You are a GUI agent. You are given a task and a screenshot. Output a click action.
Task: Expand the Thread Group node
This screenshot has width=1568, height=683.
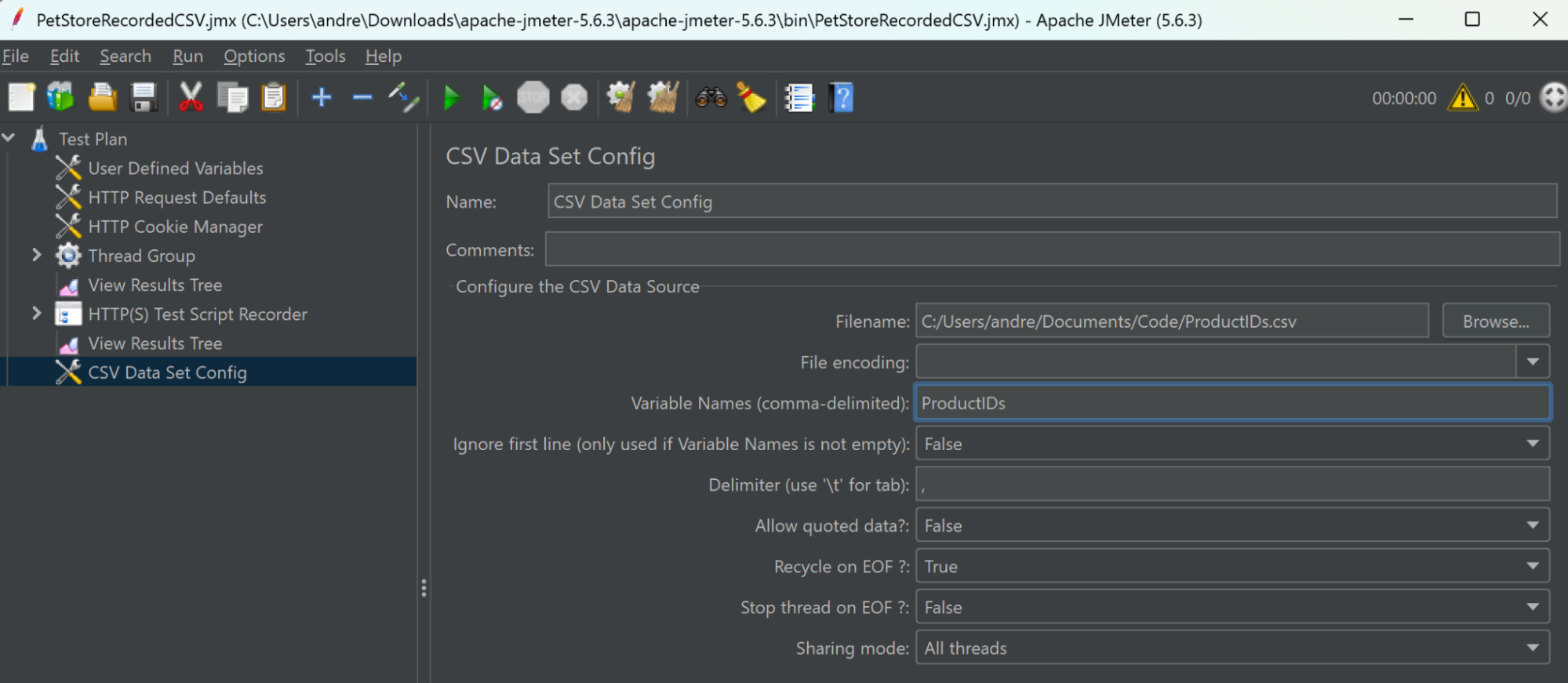(x=36, y=255)
